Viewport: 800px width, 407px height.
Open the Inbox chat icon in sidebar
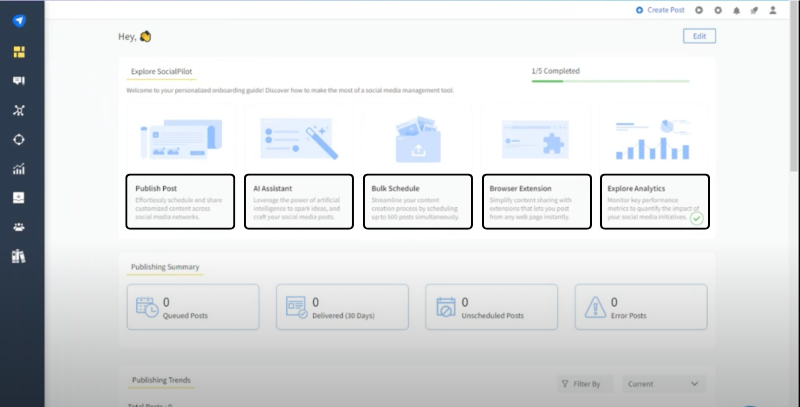pos(19,81)
